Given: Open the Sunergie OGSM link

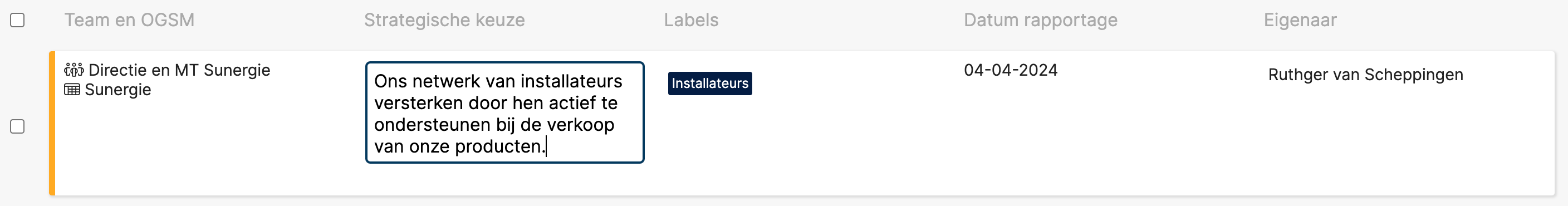Looking at the screenshot, I should (117, 90).
